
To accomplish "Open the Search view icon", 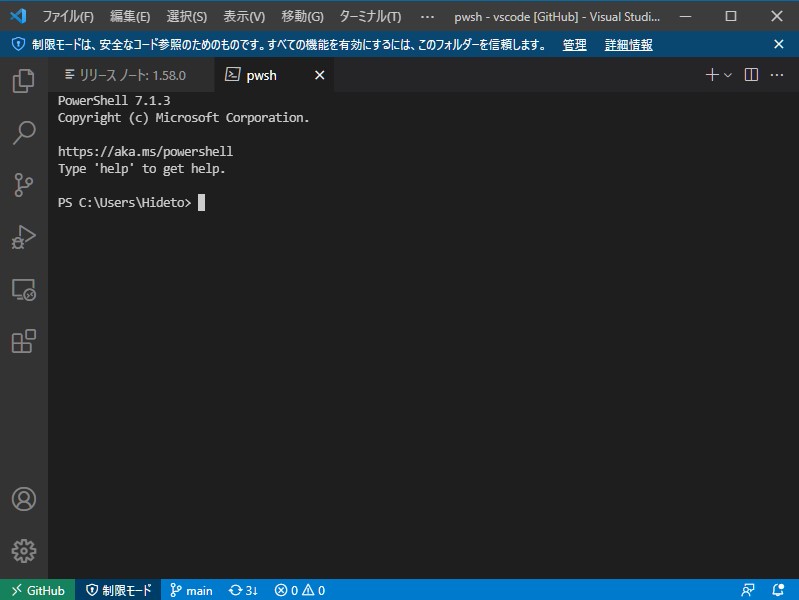I will pos(23,133).
